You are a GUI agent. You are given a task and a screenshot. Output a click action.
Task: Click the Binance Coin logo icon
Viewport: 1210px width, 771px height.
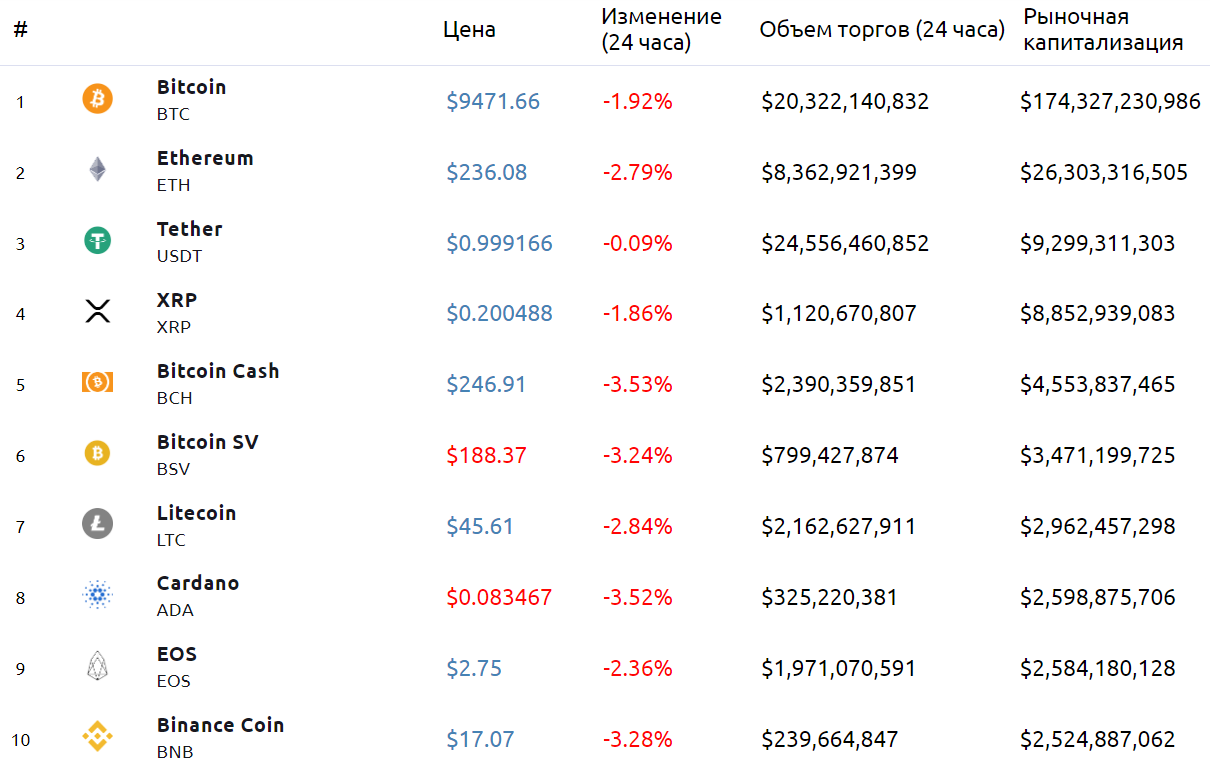coord(97,738)
